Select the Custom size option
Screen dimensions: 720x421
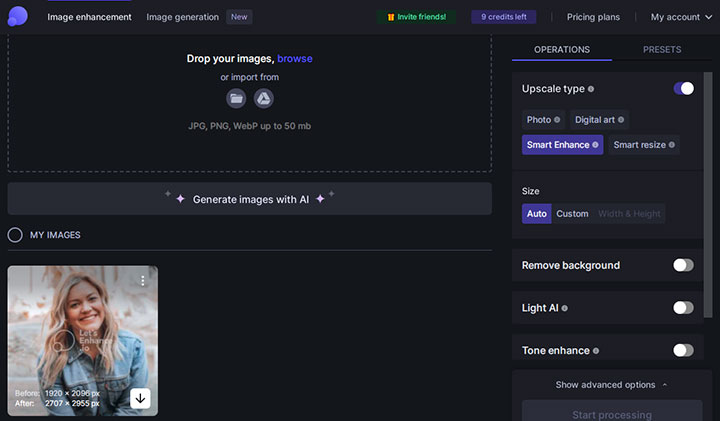pos(572,214)
